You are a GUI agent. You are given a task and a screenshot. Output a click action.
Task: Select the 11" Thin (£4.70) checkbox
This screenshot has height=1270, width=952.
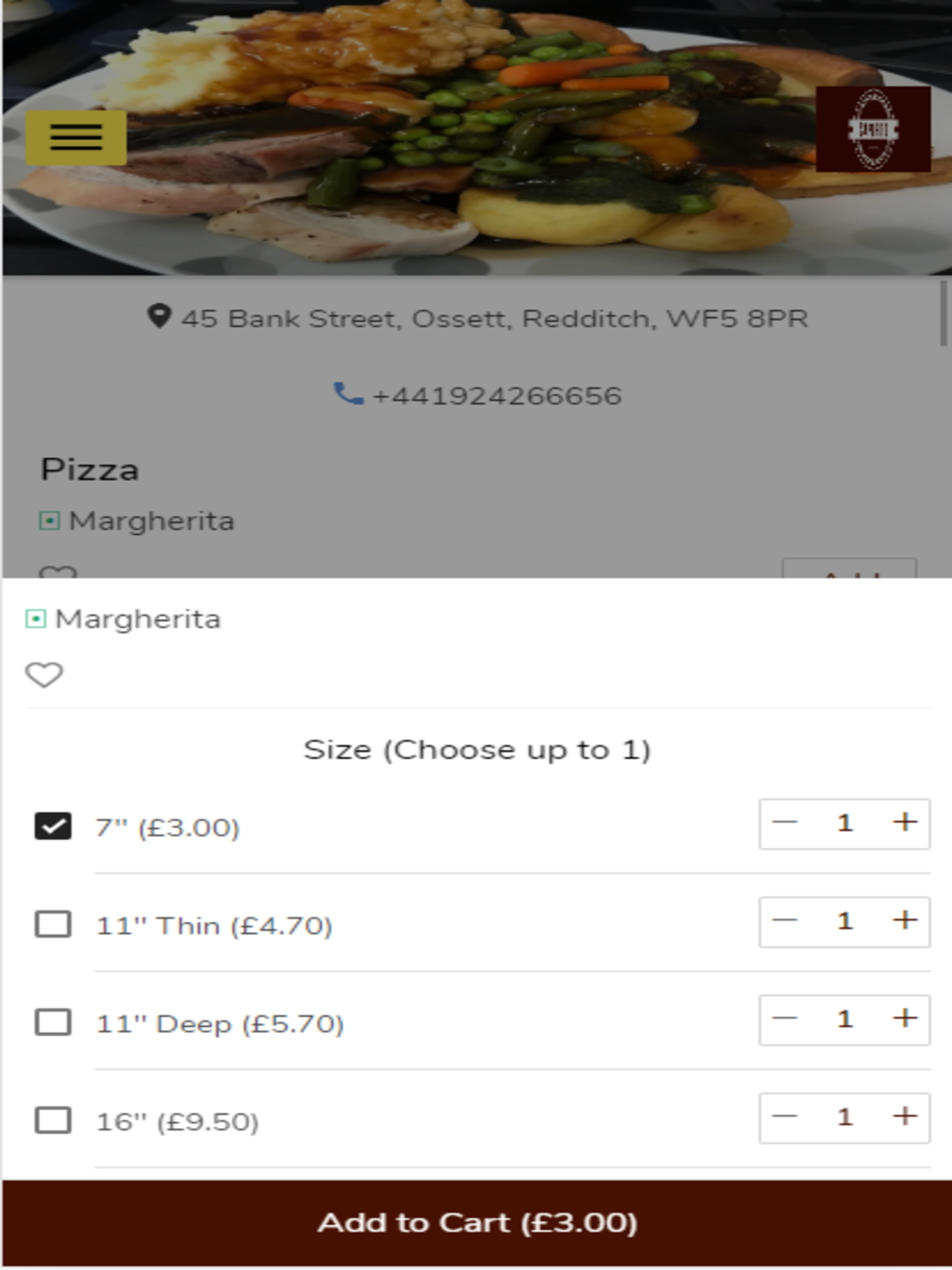click(x=53, y=924)
